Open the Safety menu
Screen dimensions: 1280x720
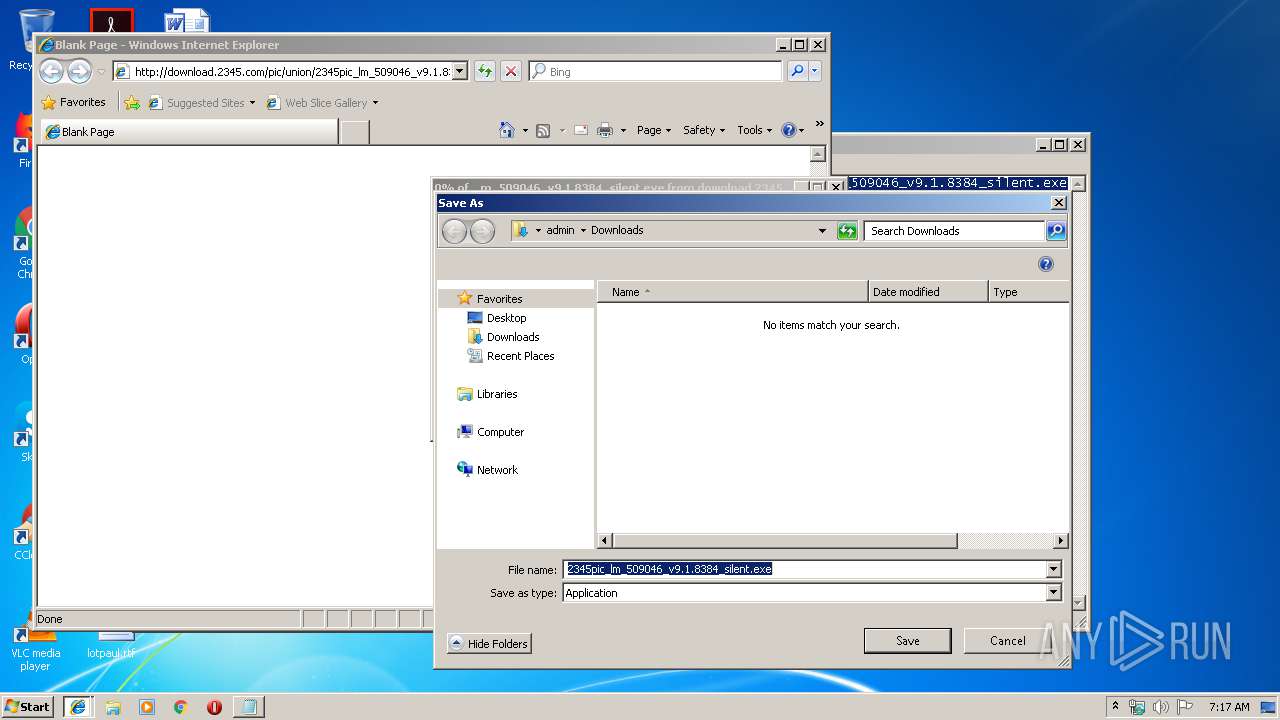coord(704,130)
